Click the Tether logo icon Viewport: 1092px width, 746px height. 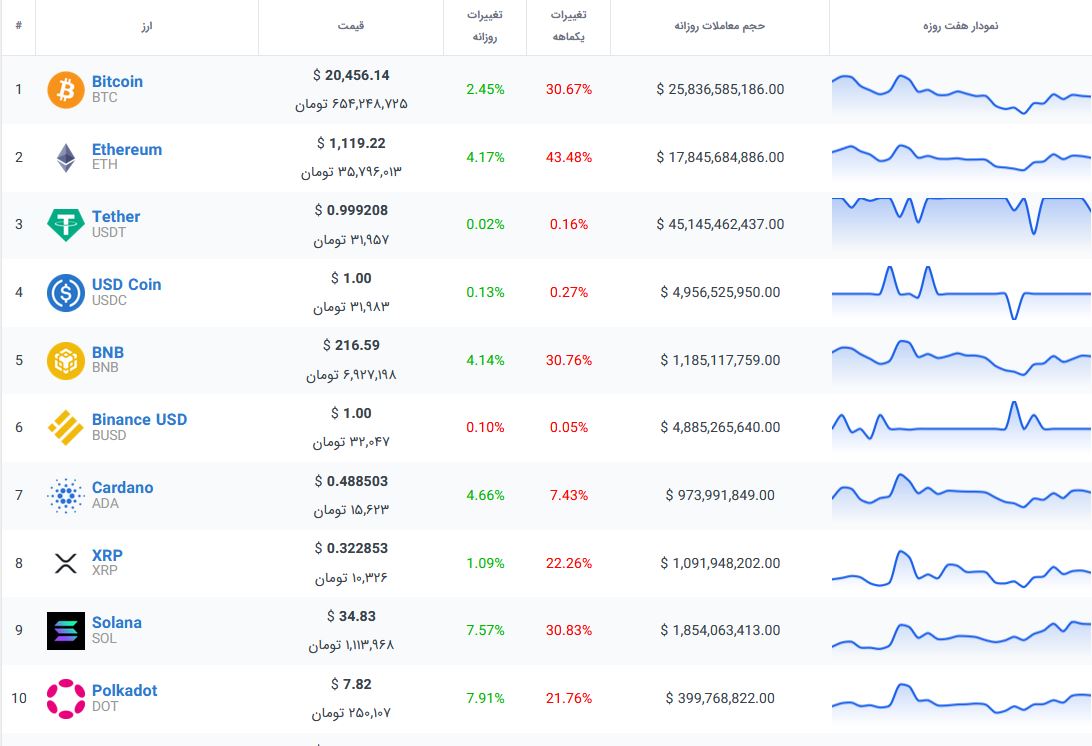pyautogui.click(x=65, y=224)
